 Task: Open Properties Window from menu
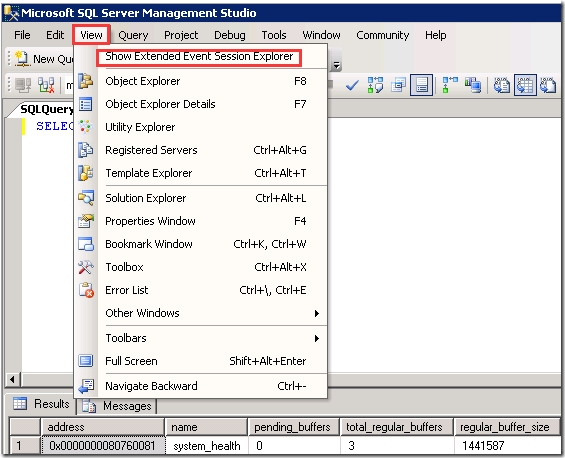click(x=201, y=221)
